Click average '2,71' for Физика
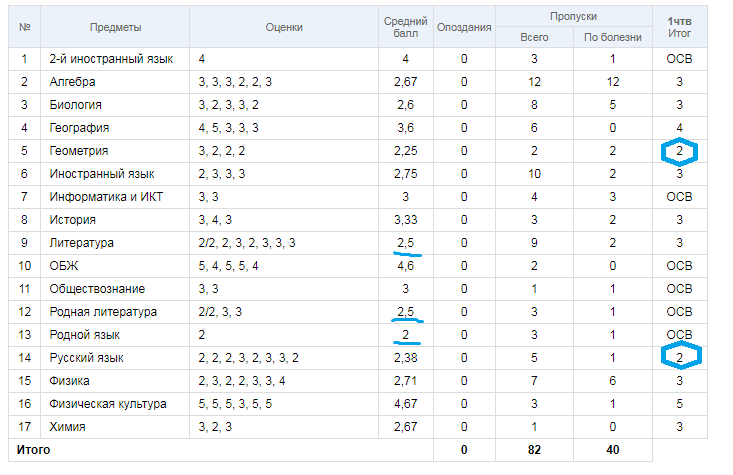This screenshot has width=733, height=475. [405, 381]
